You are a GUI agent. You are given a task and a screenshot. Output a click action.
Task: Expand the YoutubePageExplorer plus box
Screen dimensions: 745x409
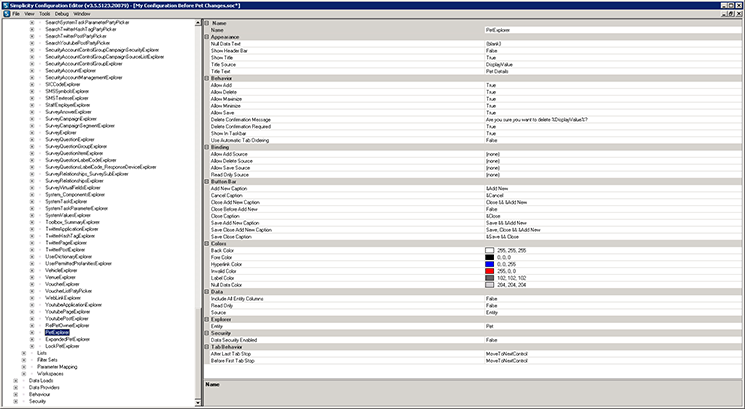click(32, 312)
